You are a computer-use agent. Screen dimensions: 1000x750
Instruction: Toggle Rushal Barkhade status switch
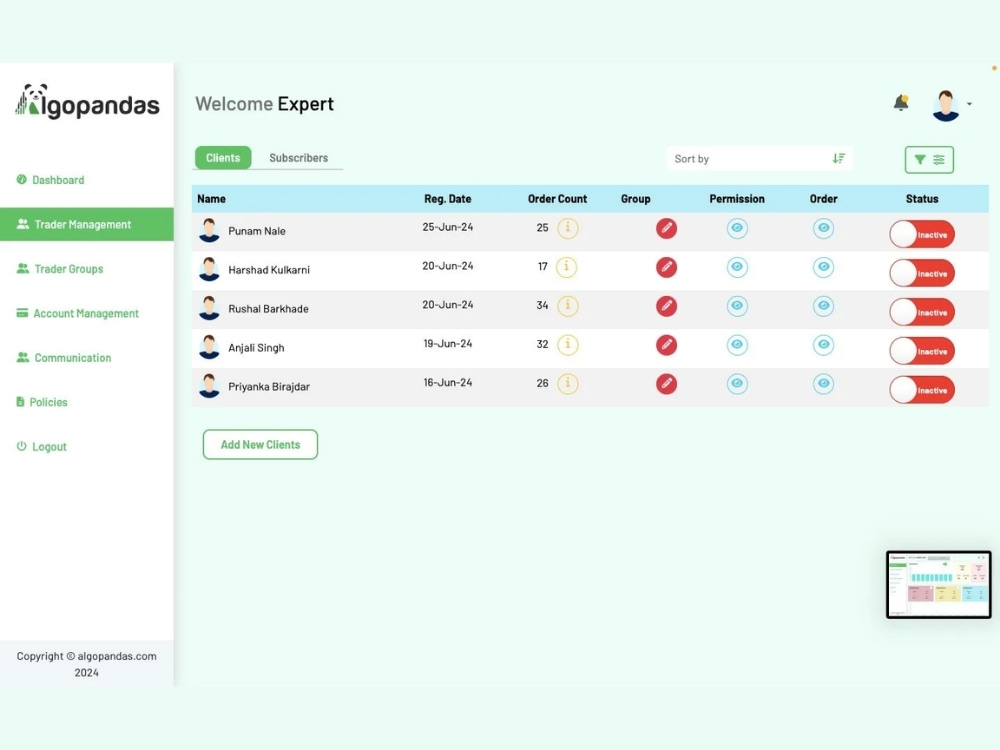[922, 312]
